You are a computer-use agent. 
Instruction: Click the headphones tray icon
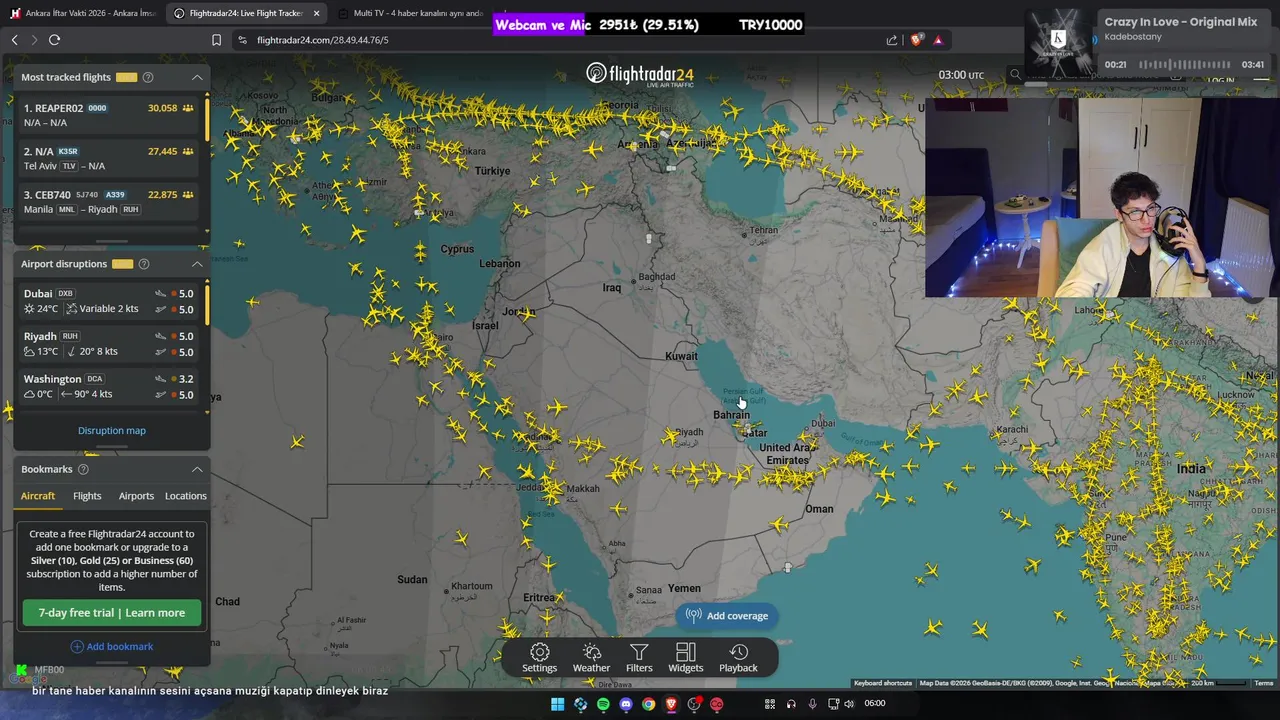pos(791,704)
